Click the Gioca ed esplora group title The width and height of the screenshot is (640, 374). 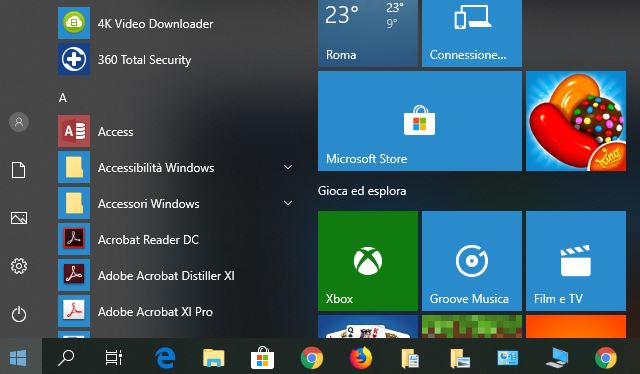click(362, 191)
